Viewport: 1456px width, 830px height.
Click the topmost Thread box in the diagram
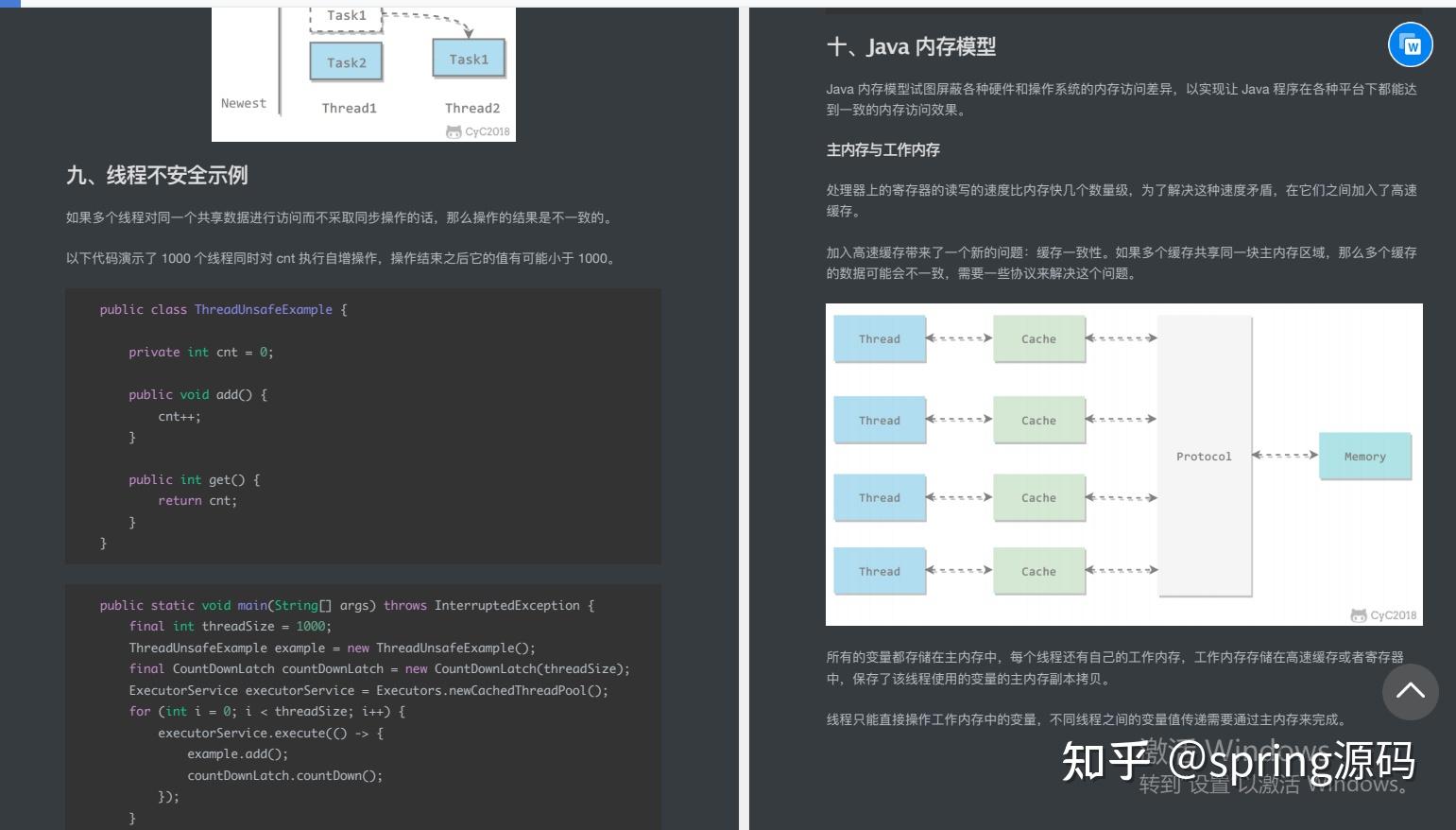[879, 338]
